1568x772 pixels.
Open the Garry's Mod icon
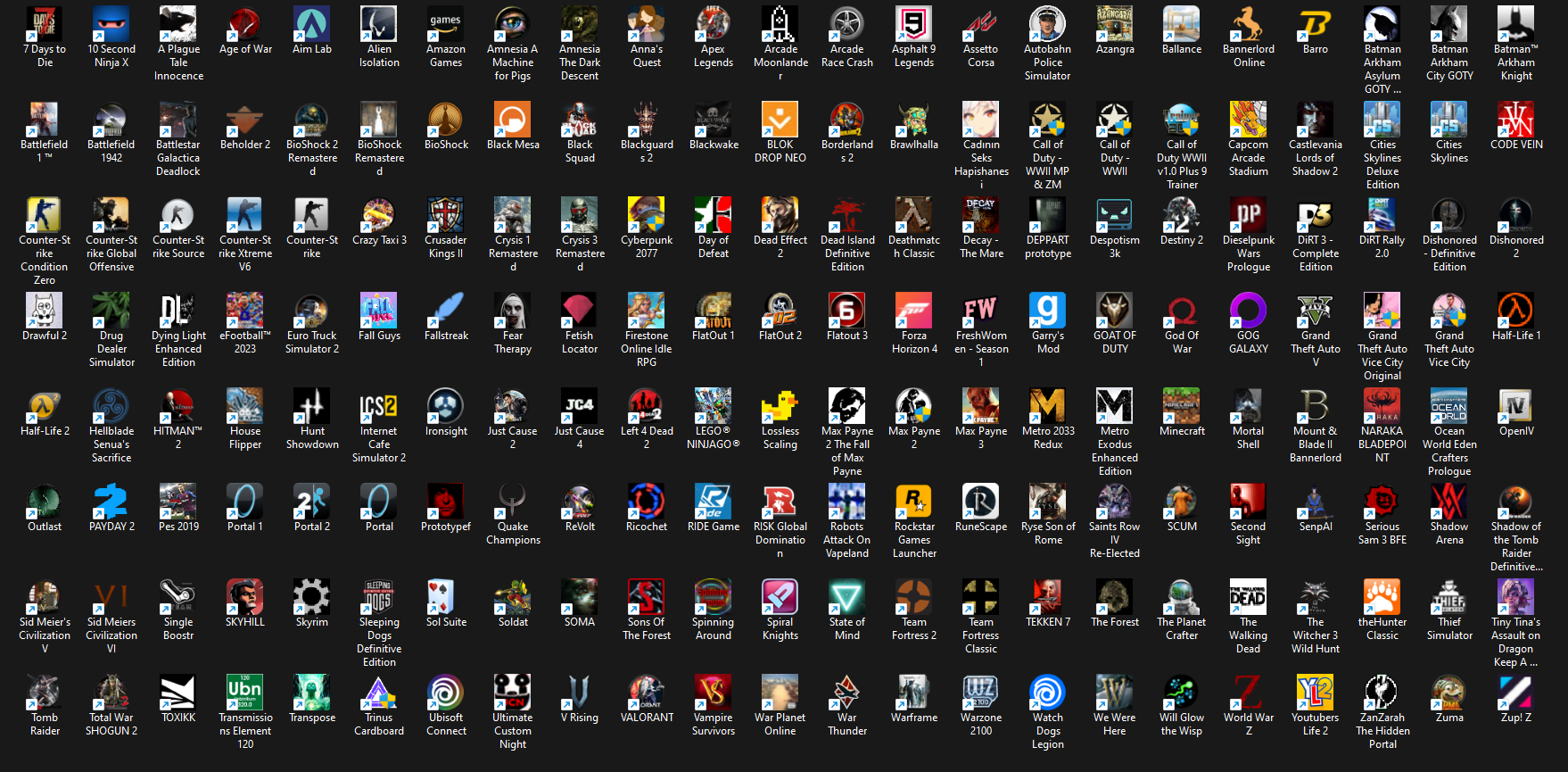(1048, 311)
